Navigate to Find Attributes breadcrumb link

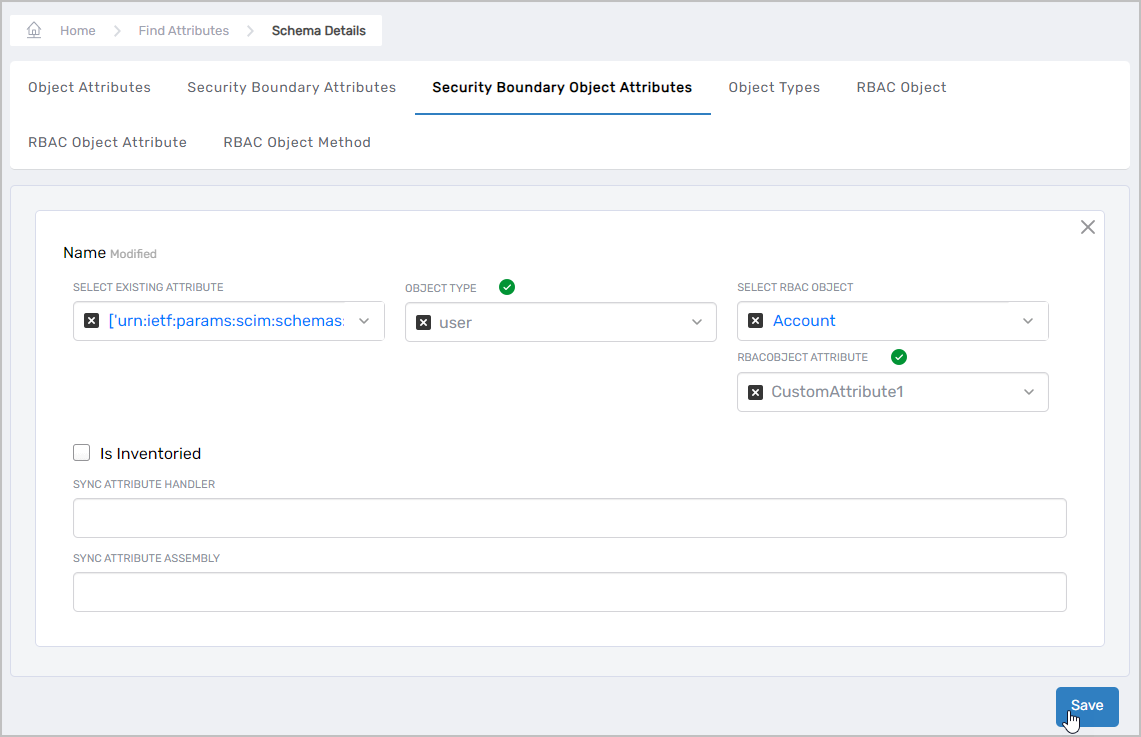tap(183, 30)
